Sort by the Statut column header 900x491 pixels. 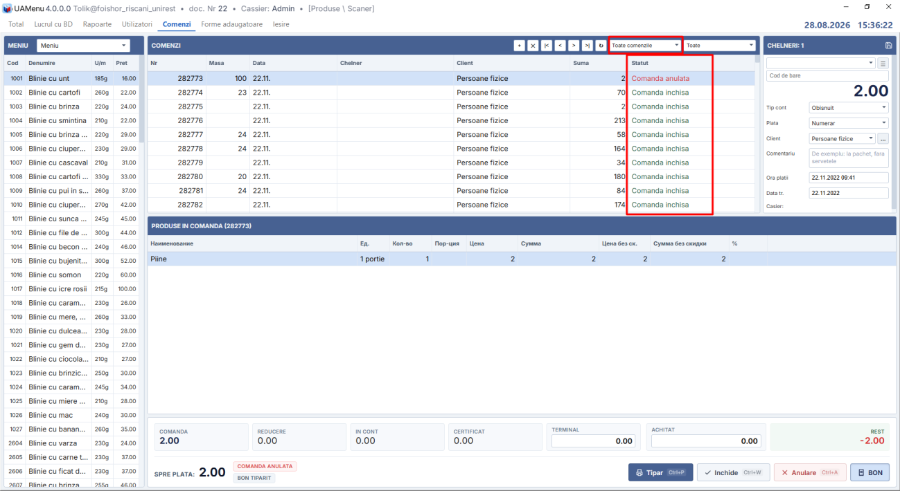640,63
